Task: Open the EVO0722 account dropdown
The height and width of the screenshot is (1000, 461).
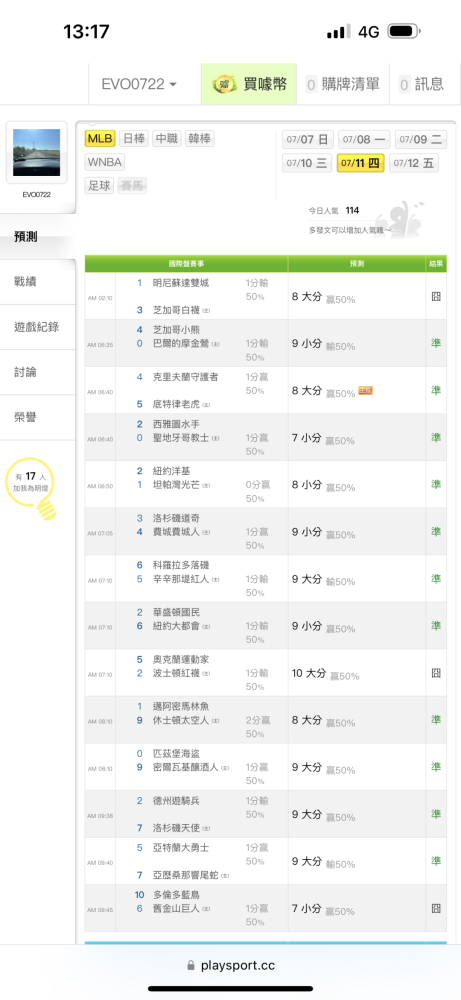Action: coord(139,84)
